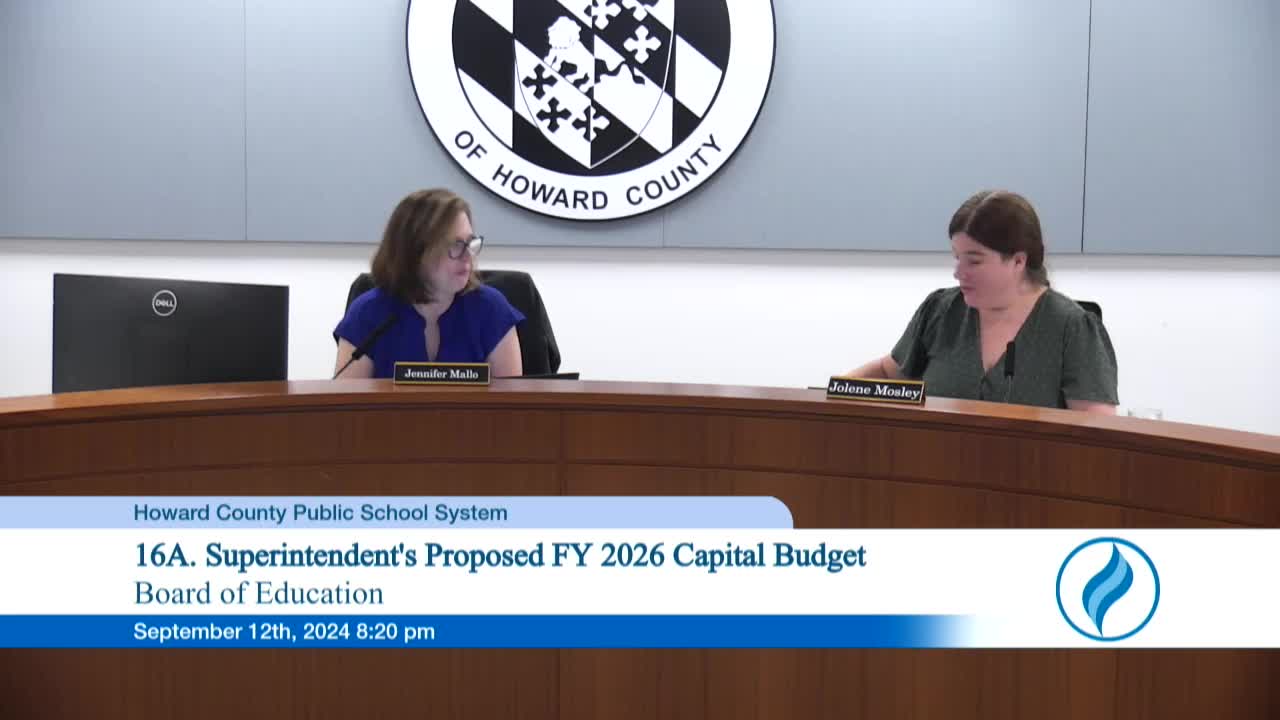The image size is (1280, 720).
Task: Click the blue flame logo icon
Action: tap(1107, 589)
